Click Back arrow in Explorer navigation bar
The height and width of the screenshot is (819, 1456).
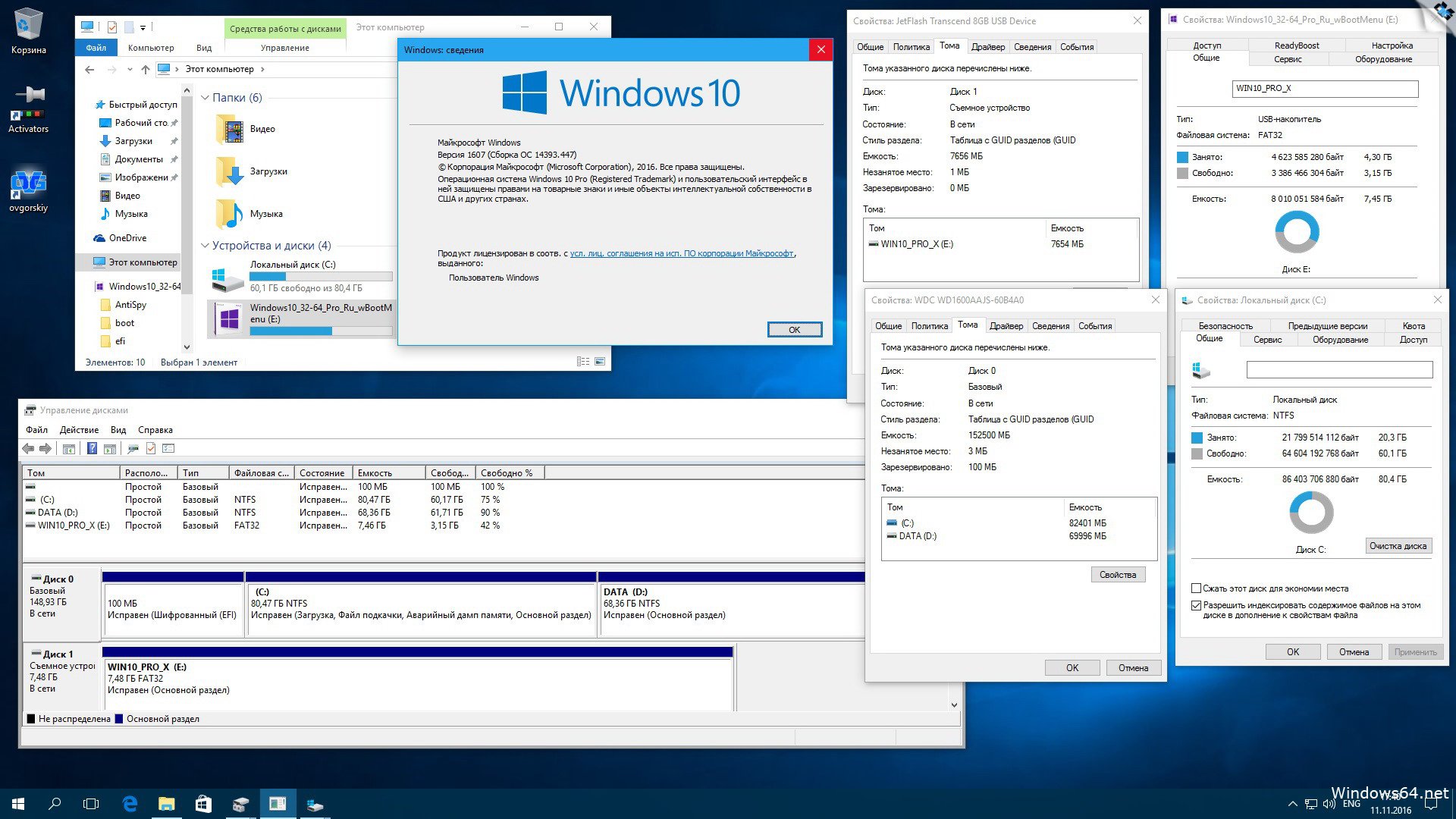click(x=89, y=69)
